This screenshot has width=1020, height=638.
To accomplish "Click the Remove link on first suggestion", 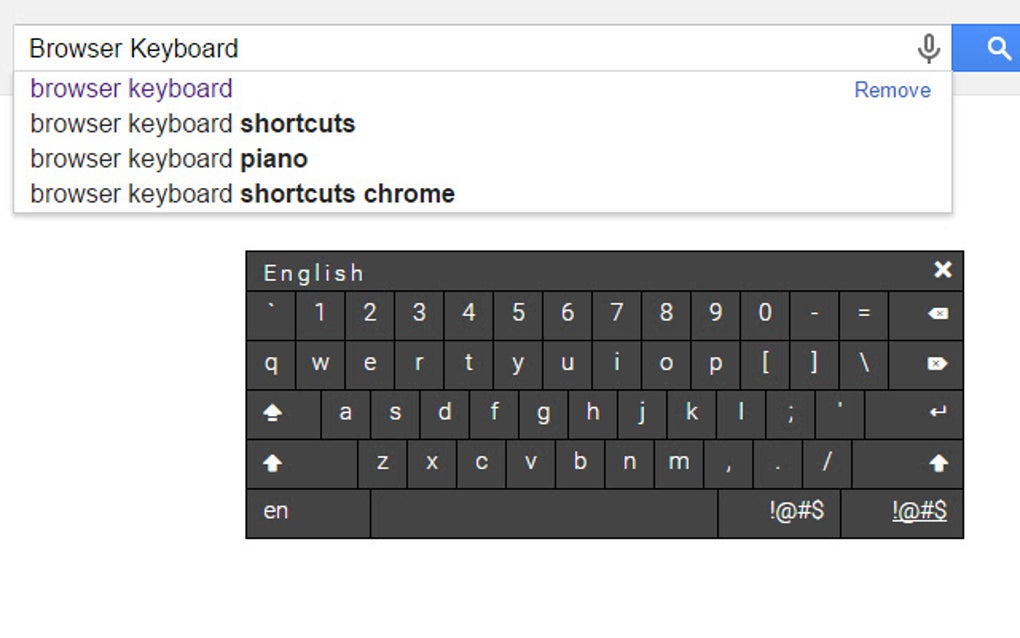I will click(x=892, y=90).
